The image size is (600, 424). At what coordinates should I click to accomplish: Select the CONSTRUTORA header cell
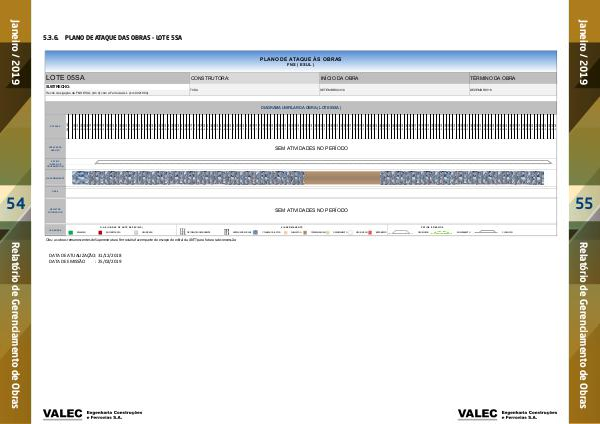point(252,77)
